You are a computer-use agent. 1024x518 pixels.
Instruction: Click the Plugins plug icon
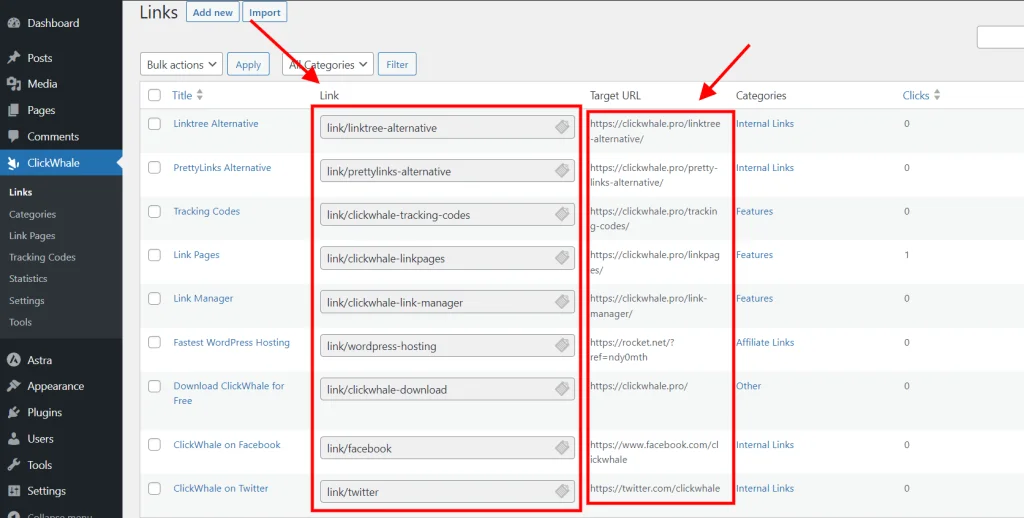[x=13, y=412]
